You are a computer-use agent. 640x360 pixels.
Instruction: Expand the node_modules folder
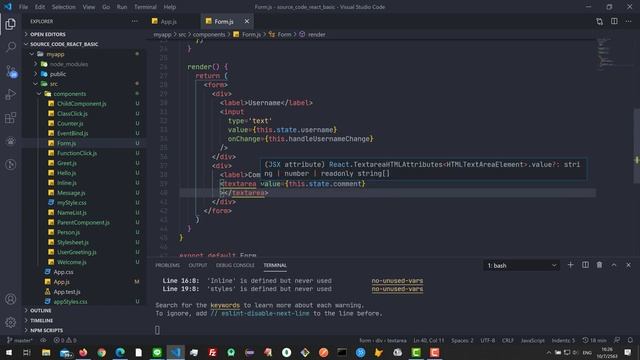68,64
